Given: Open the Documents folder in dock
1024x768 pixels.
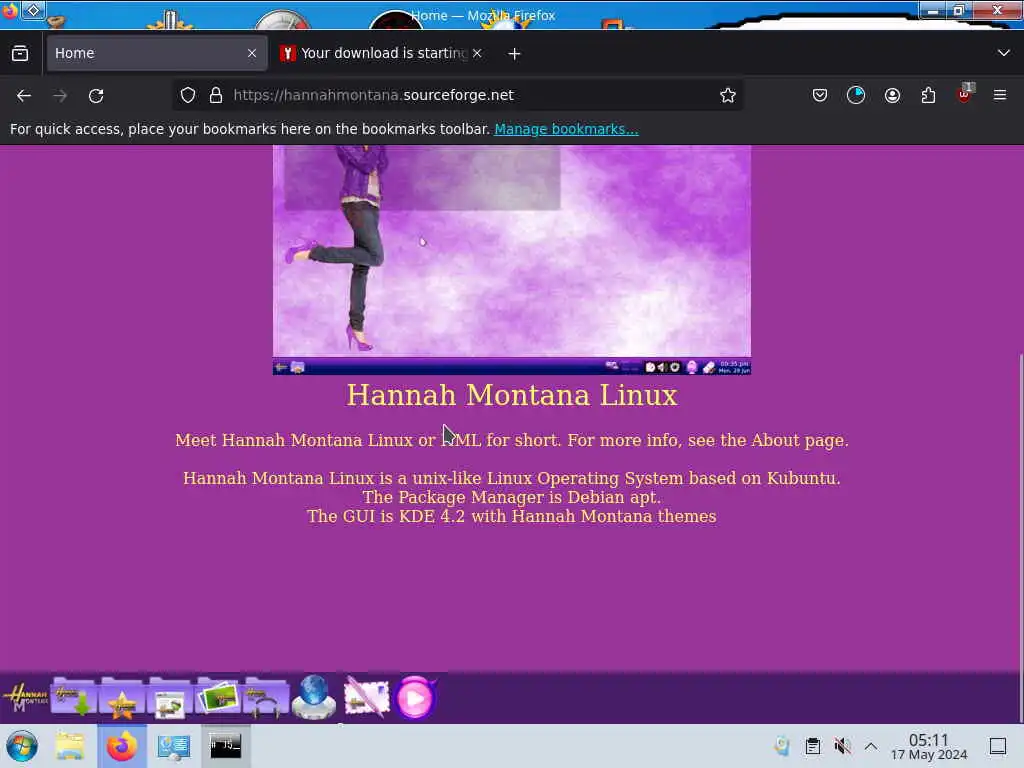Looking at the screenshot, I should [170, 697].
